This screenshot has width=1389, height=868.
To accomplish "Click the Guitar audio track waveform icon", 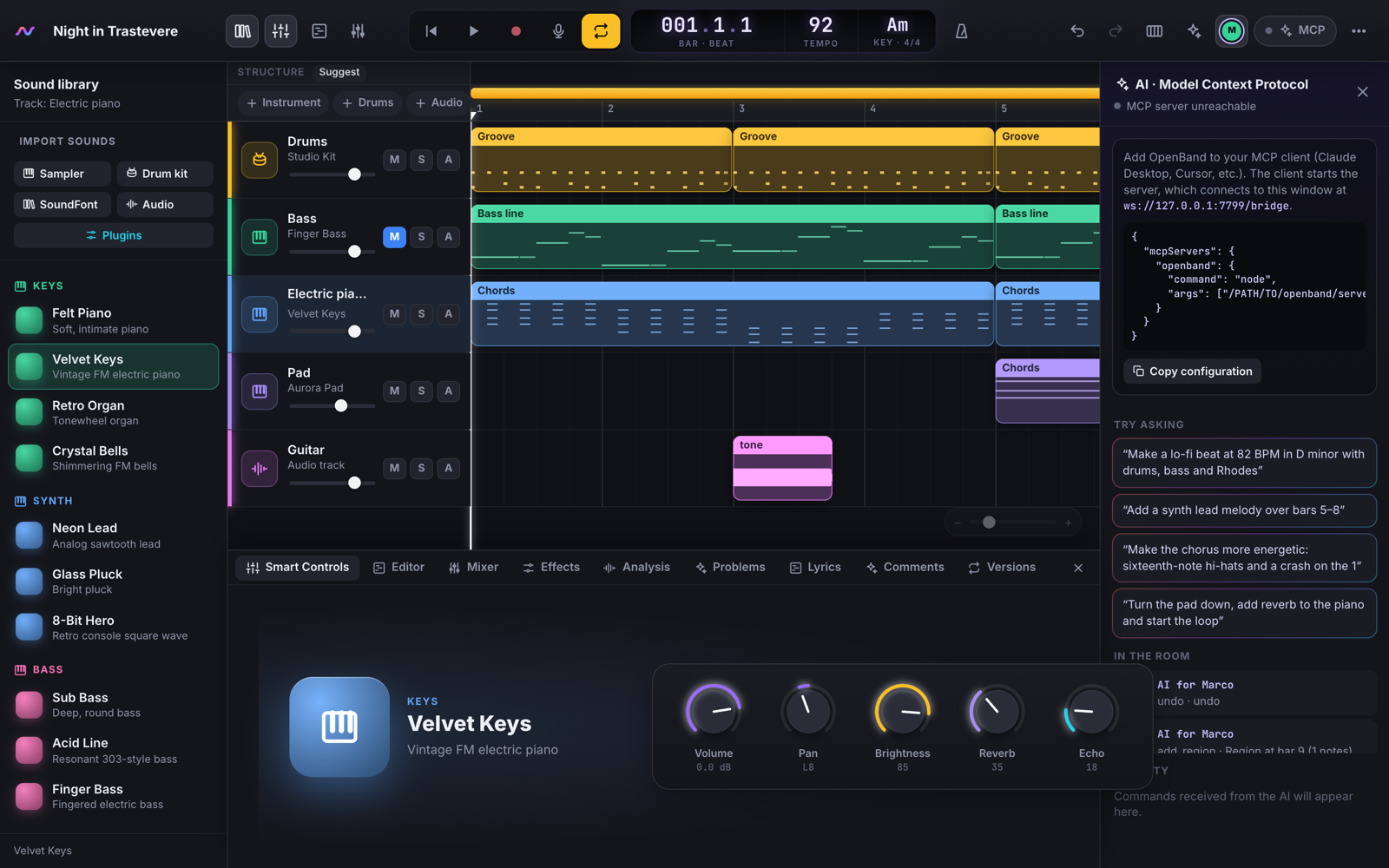I will (260, 469).
